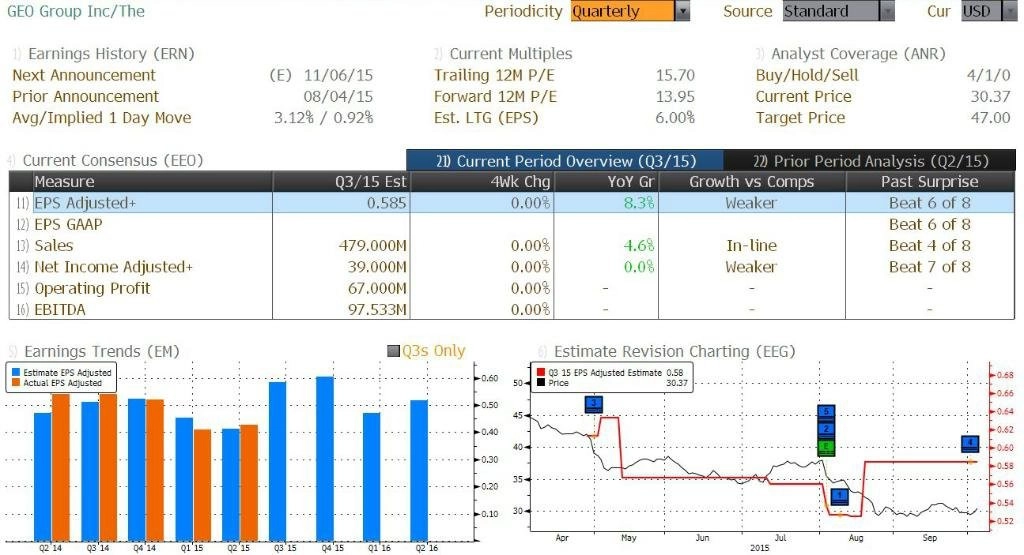
Task: Click the Prior Announcement date 08/04/15
Action: click(338, 97)
